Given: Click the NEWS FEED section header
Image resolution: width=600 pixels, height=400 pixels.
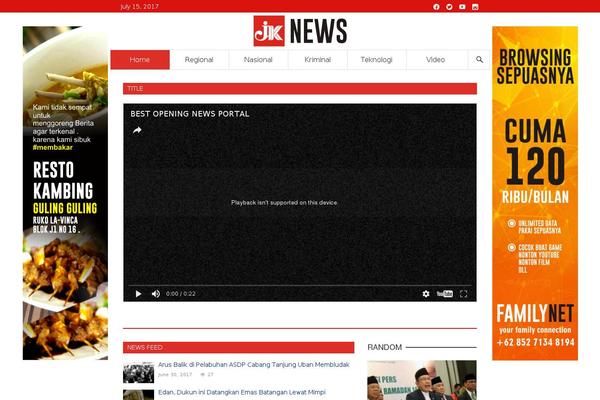Looking at the screenshot, I should pyautogui.click(x=238, y=348).
